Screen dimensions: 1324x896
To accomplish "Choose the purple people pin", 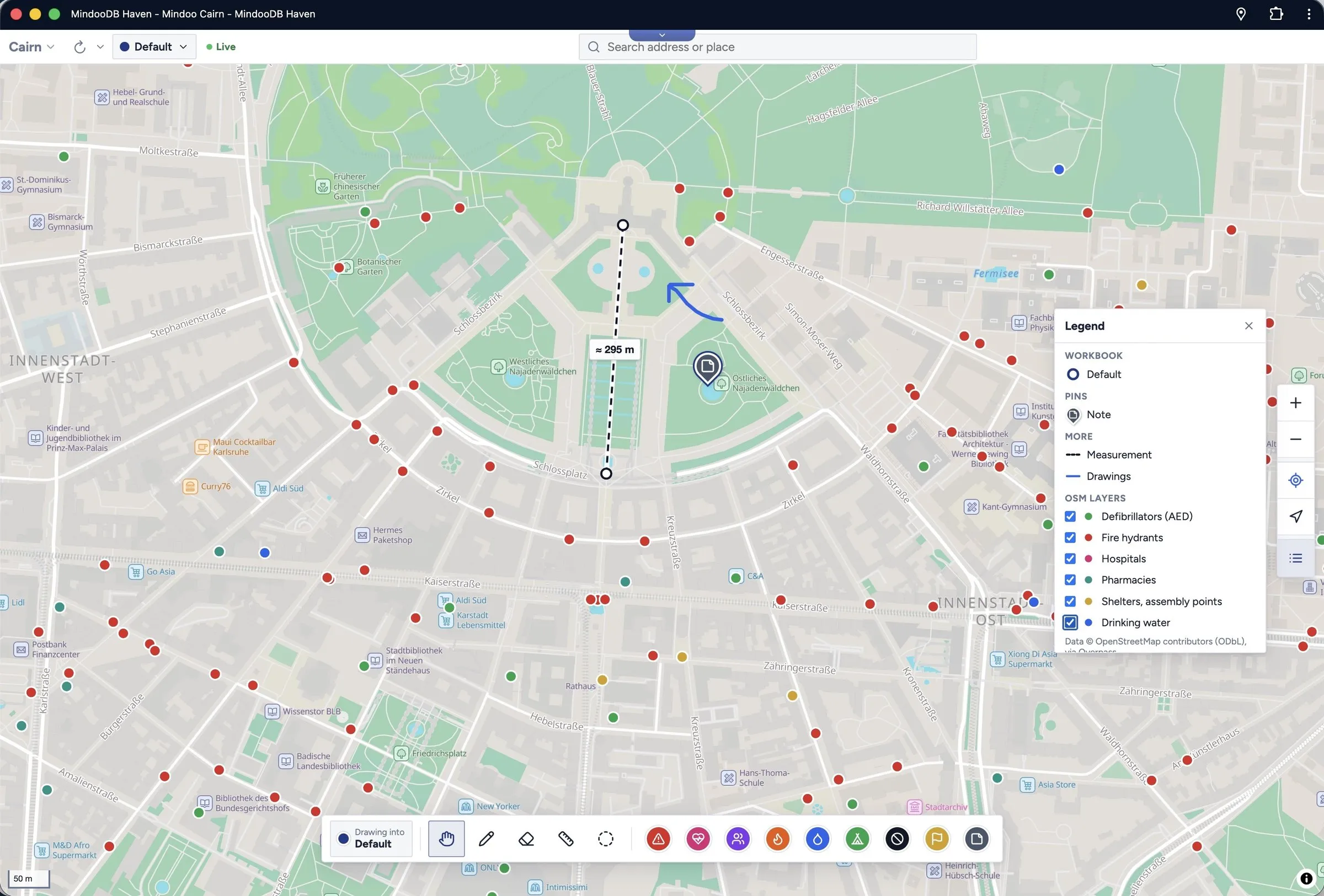I will tap(738, 839).
